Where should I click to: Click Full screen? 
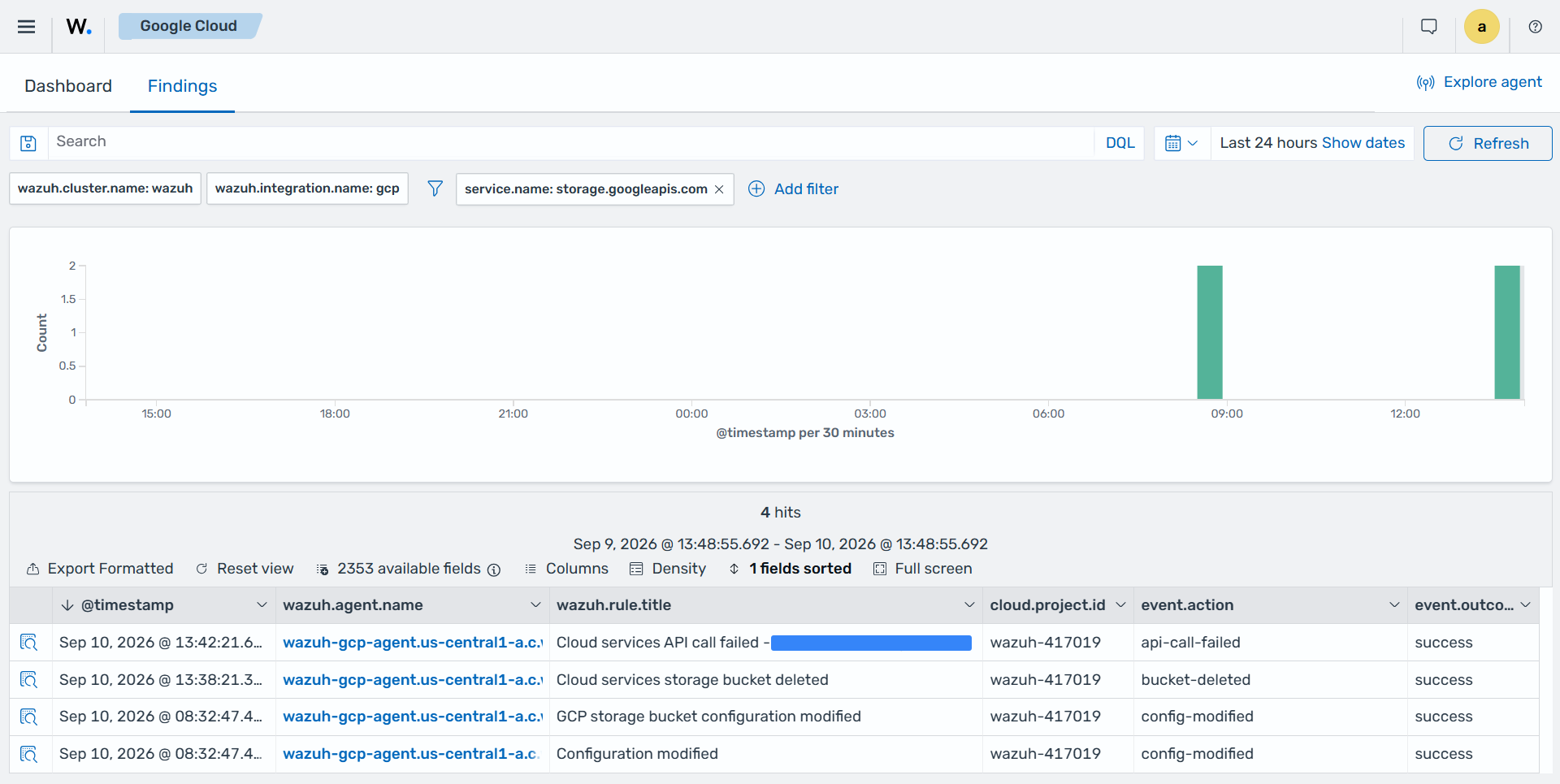(x=923, y=569)
